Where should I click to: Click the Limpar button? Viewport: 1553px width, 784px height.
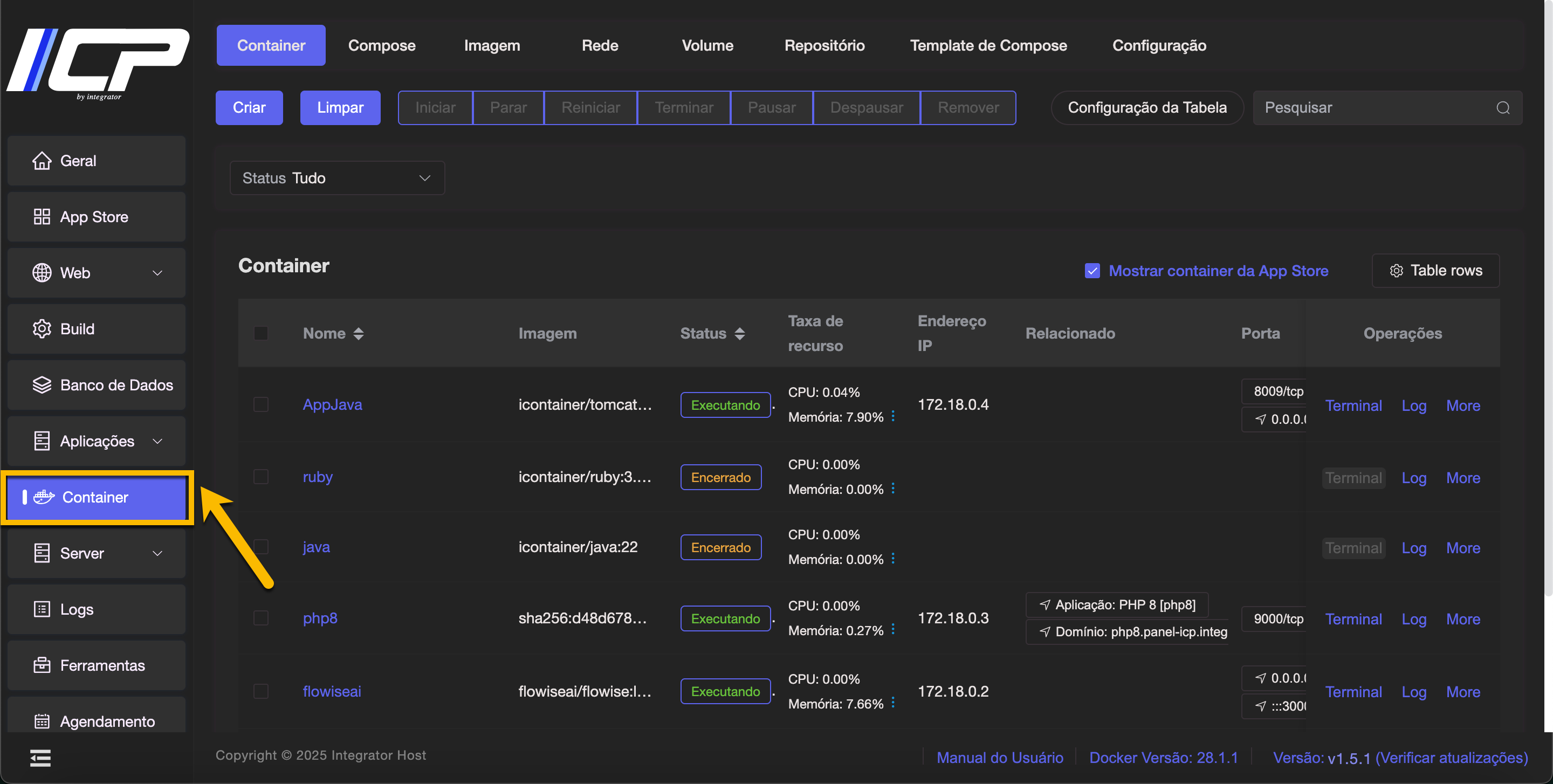tap(340, 108)
